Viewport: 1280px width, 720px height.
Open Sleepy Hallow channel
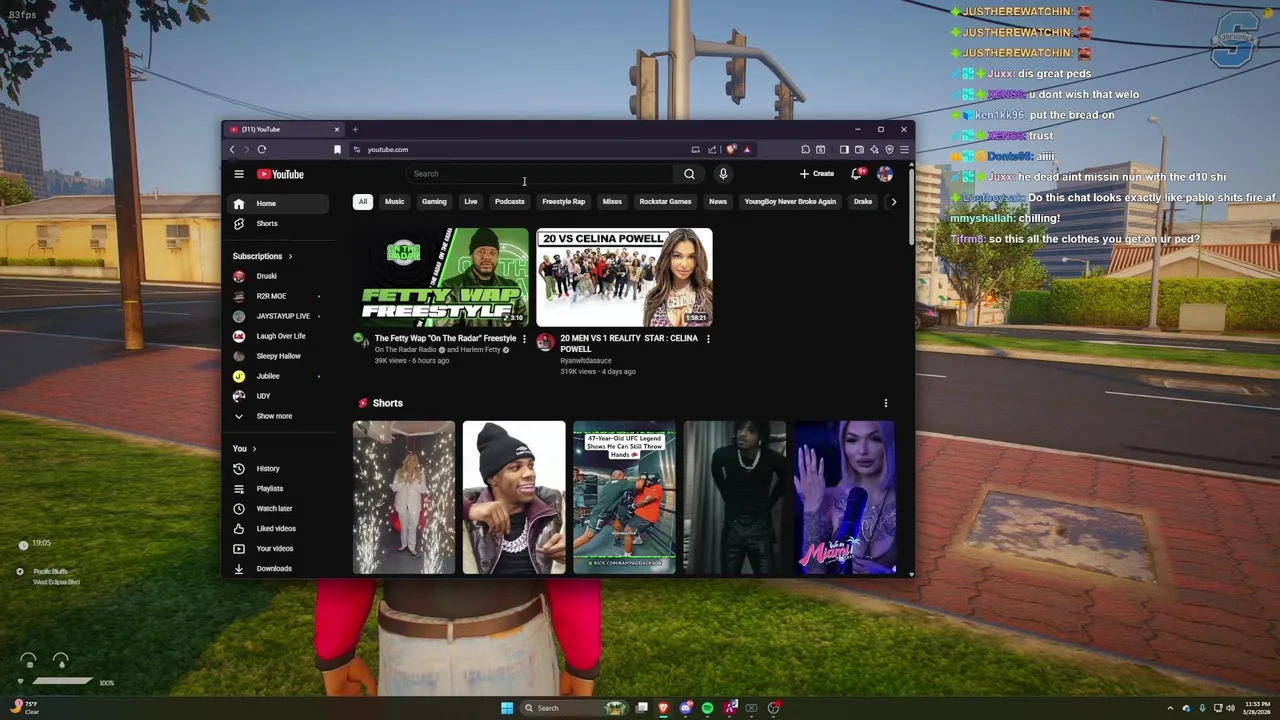point(279,356)
